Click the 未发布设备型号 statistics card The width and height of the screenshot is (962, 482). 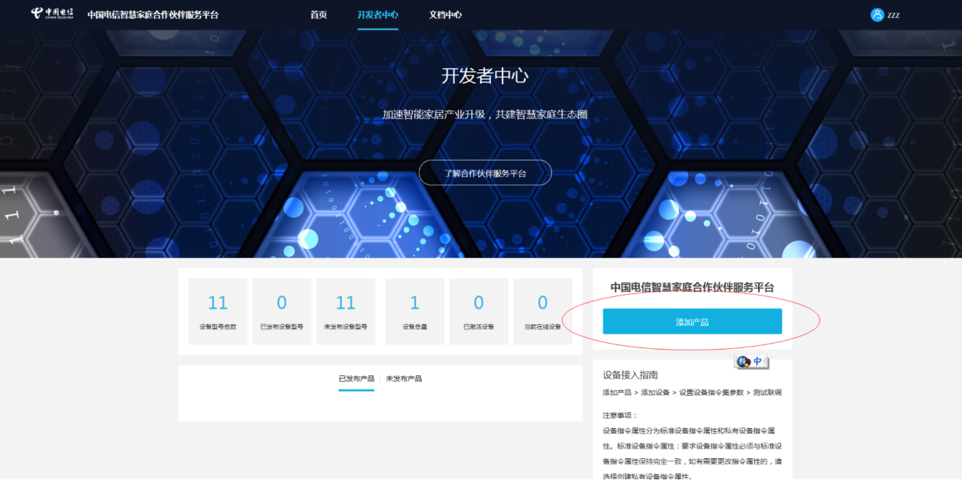[346, 311]
